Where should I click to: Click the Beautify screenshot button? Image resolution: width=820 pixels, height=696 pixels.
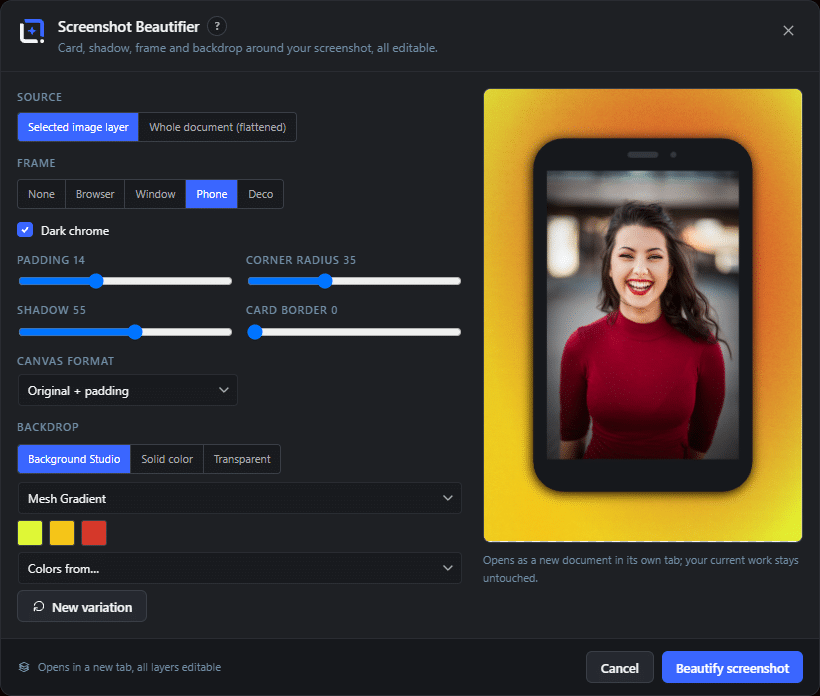click(732, 668)
